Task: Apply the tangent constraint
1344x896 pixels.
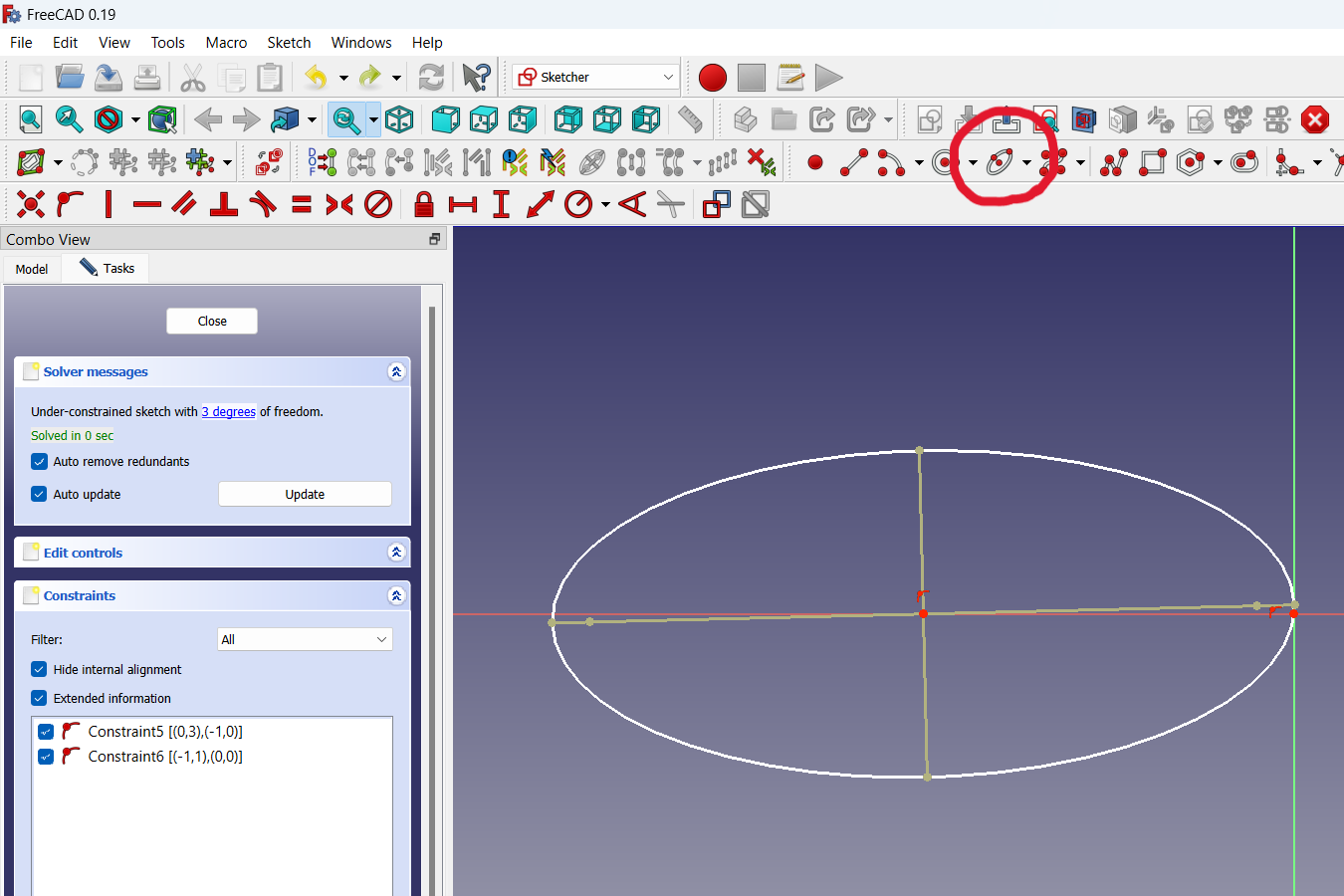Action: pyautogui.click(x=263, y=205)
